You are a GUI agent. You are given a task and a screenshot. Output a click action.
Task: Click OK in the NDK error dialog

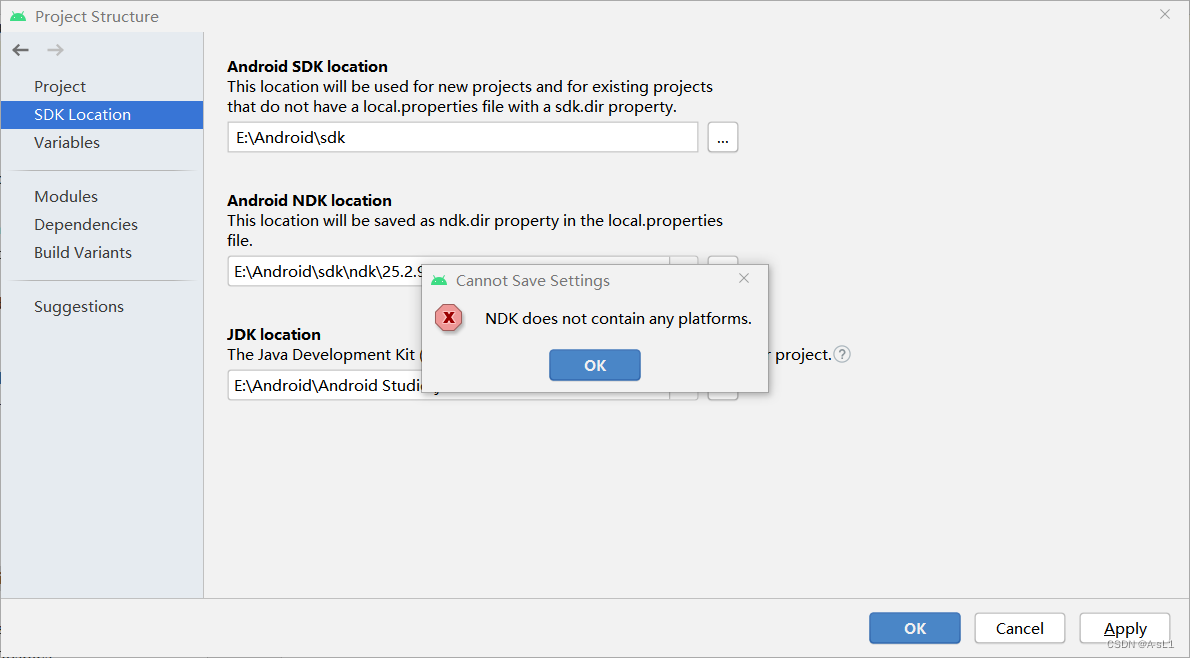tap(594, 364)
